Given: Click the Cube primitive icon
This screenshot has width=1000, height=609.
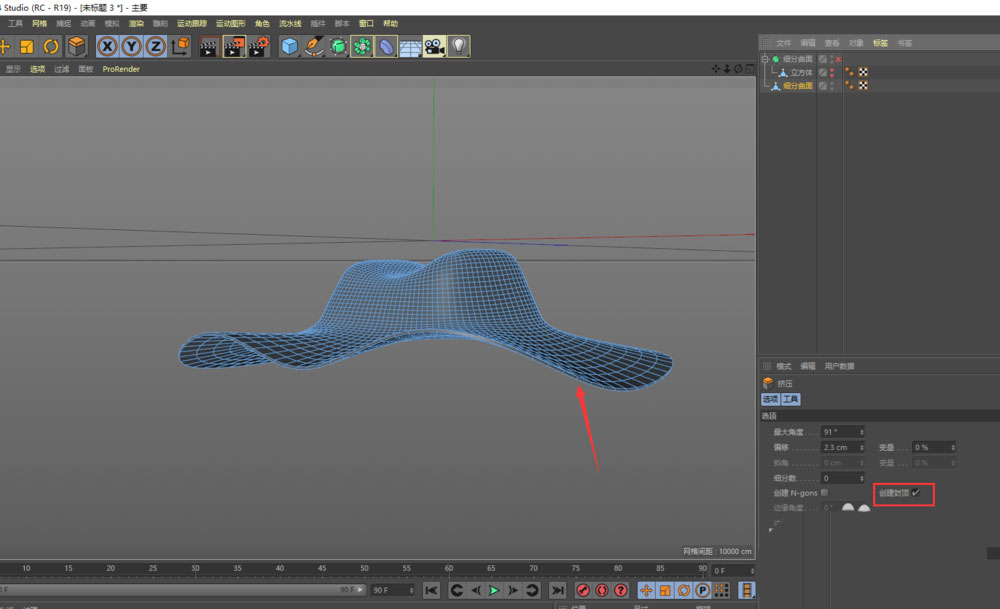Looking at the screenshot, I should point(288,46).
